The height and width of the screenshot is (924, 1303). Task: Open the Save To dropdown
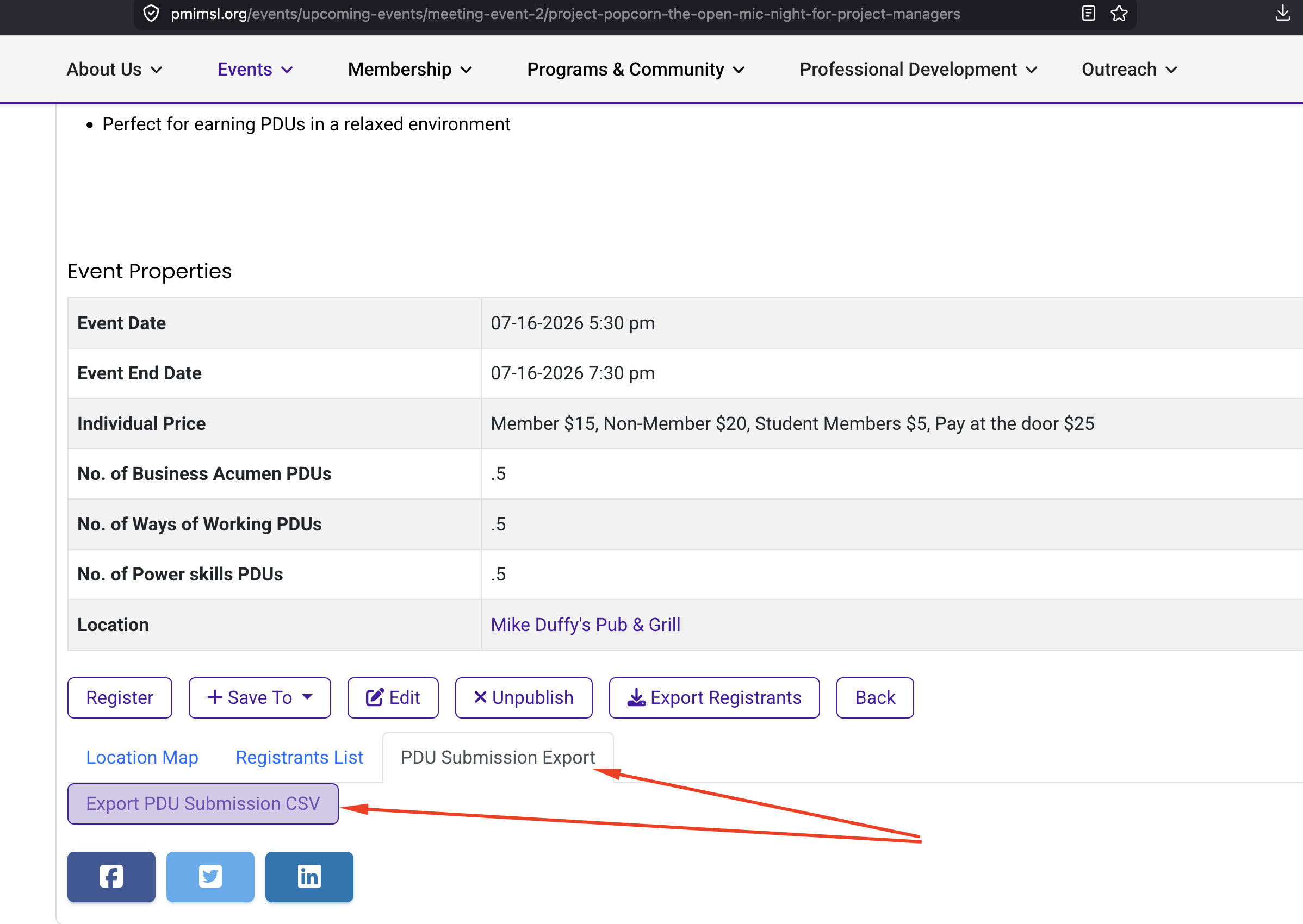[259, 697]
